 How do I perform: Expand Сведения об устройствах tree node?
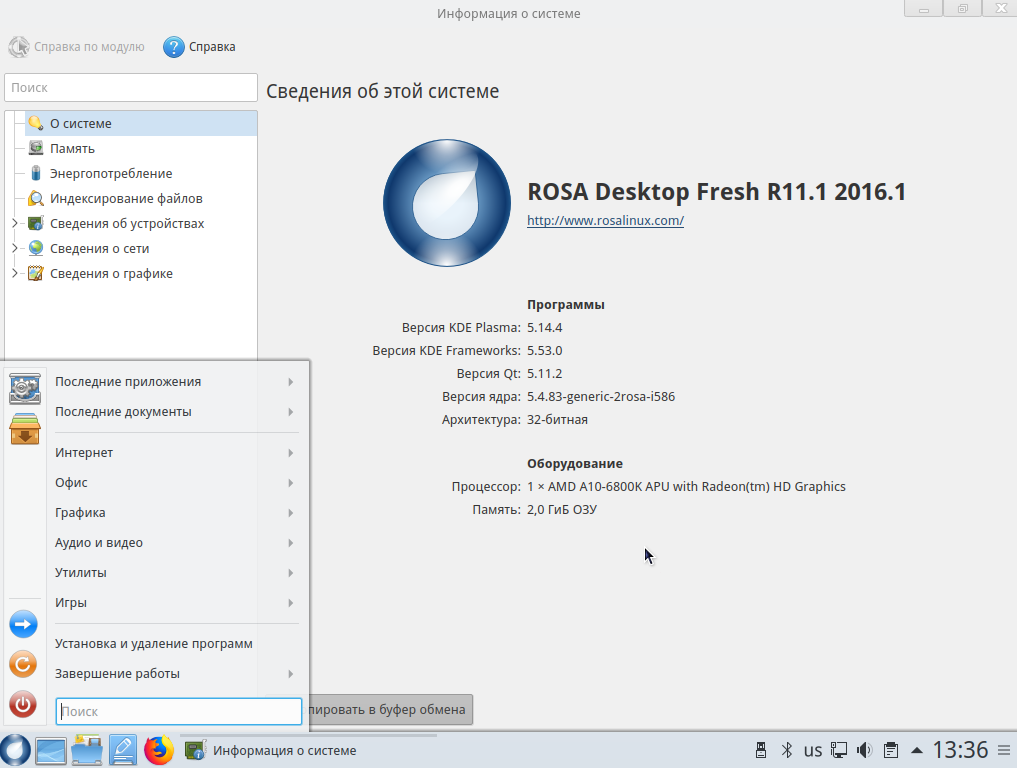click(x=14, y=223)
